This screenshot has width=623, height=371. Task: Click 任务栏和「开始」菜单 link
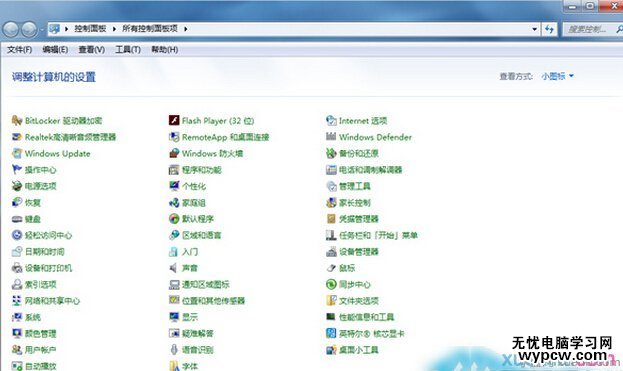[x=378, y=235]
